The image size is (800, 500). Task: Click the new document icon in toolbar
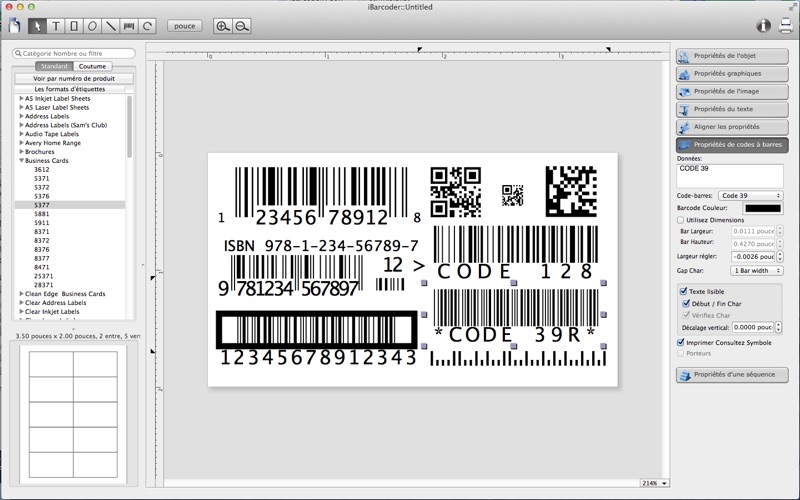click(14, 26)
